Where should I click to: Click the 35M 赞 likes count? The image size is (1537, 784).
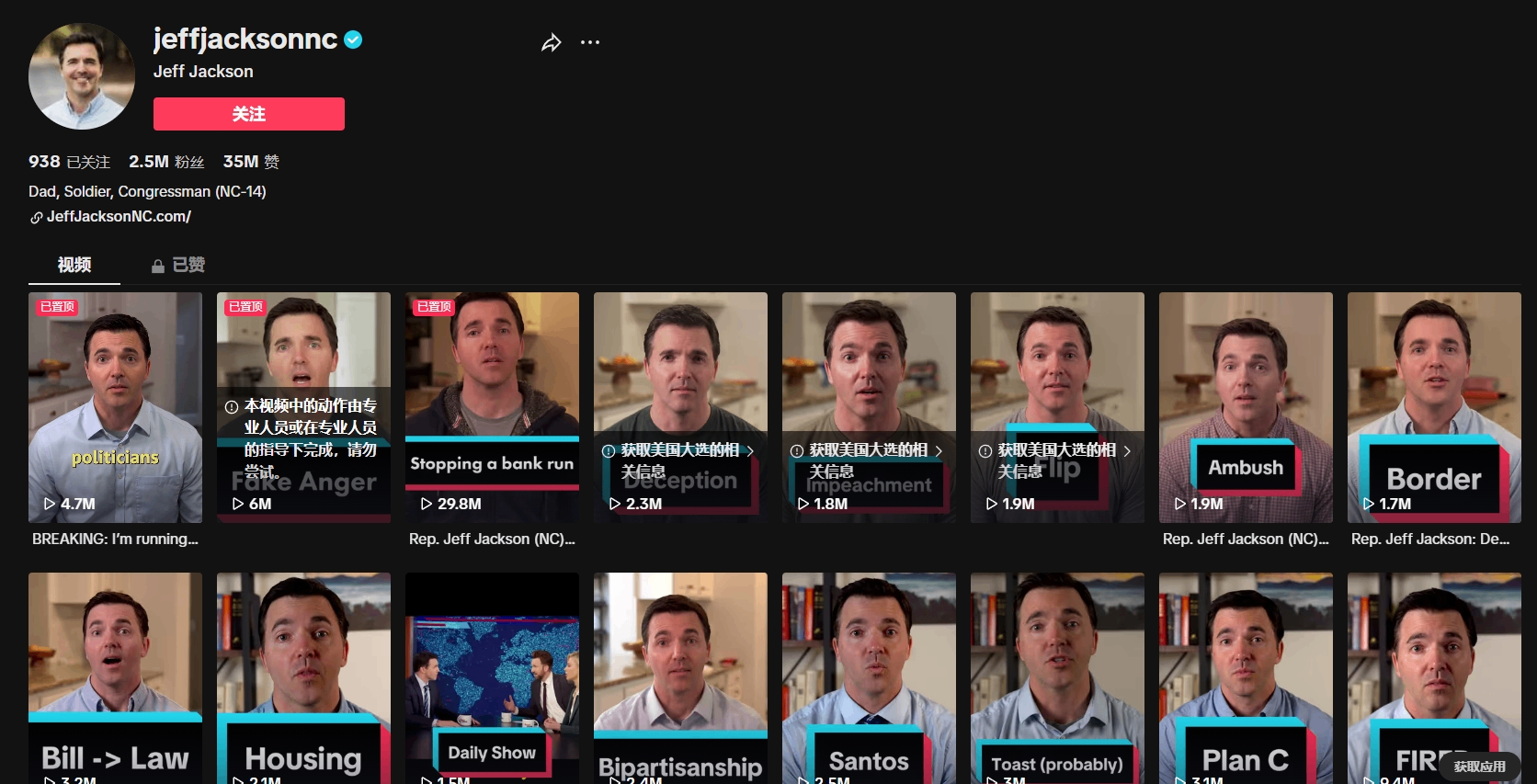[x=251, y=162]
